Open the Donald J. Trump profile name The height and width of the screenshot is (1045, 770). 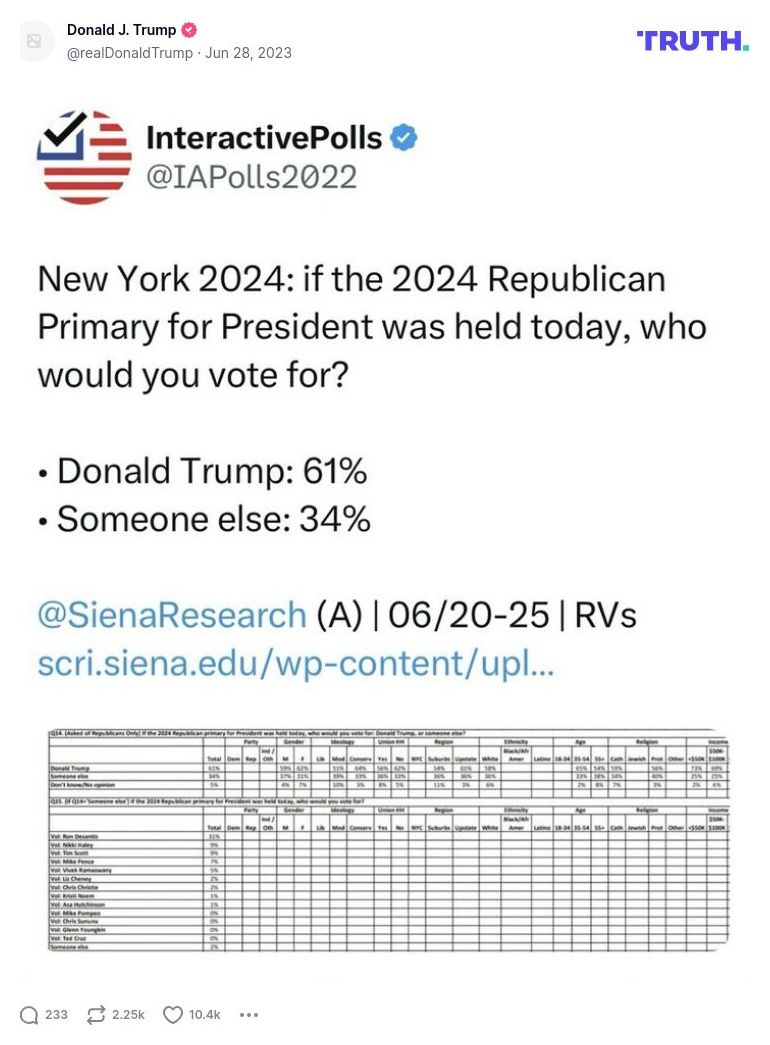[121, 30]
